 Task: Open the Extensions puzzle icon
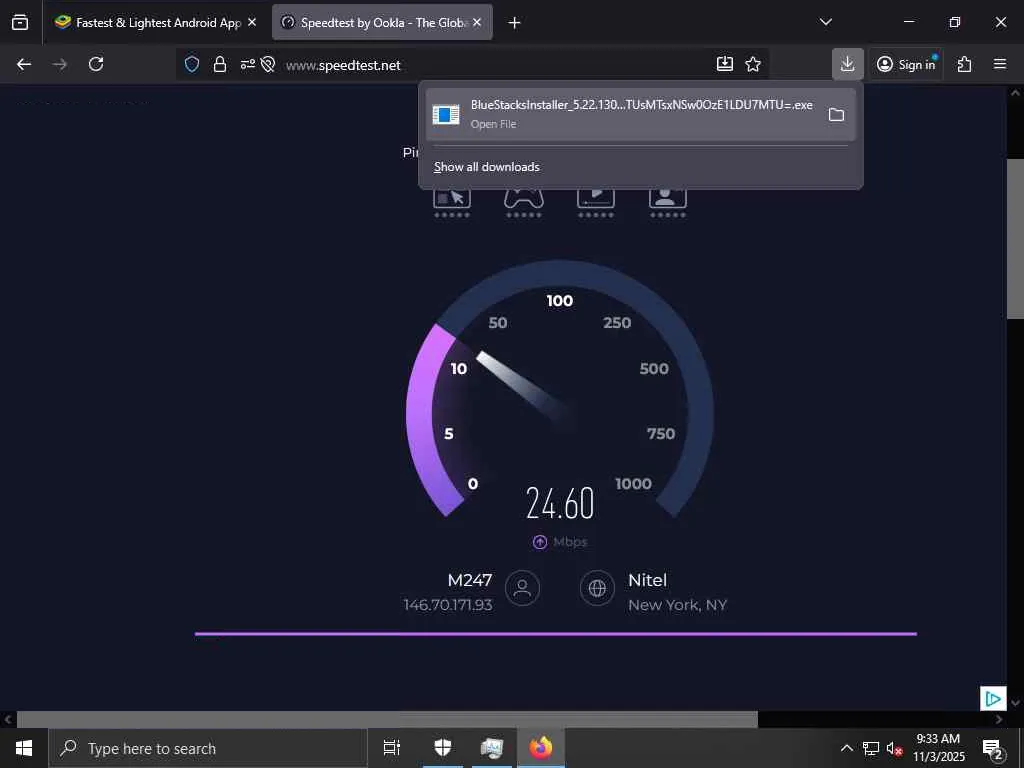coord(964,64)
